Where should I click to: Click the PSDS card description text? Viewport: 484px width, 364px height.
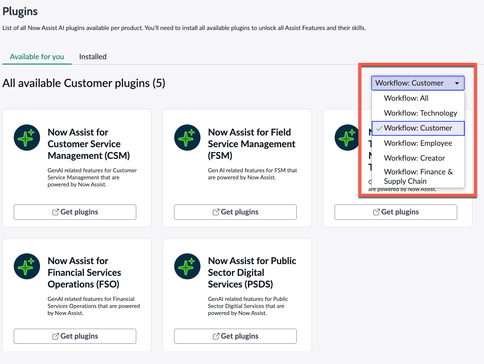pyautogui.click(x=248, y=306)
